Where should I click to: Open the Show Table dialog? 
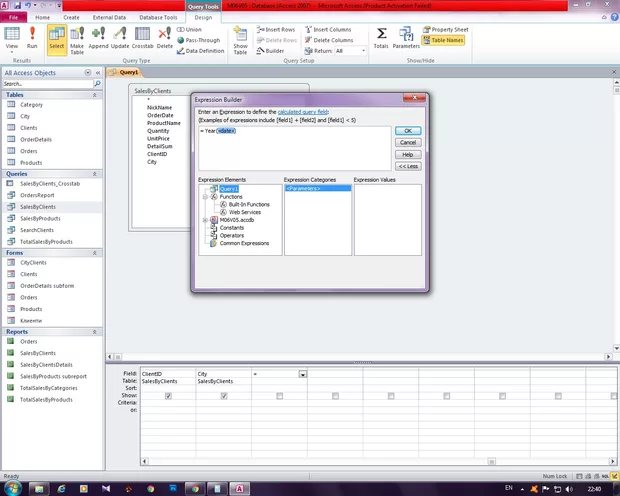pos(240,40)
